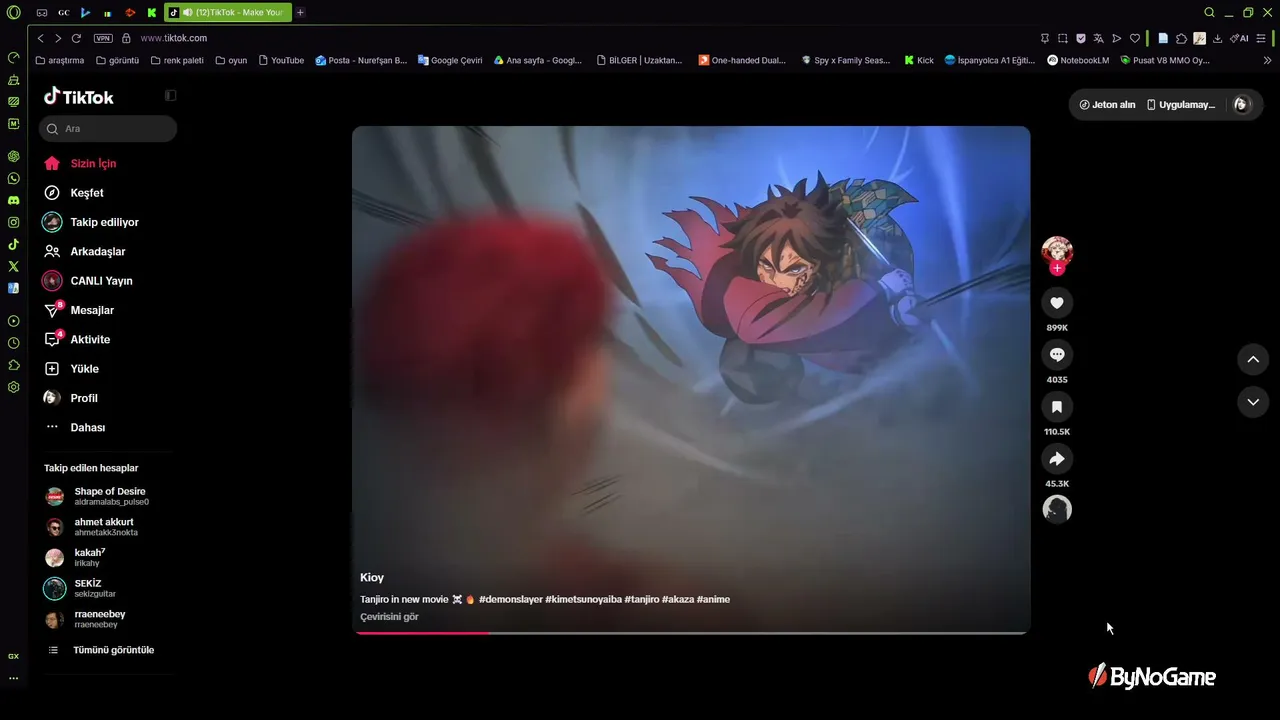Screen dimensions: 1280x720
Task: Open Discord in Opera sidebar
Action: point(13,200)
